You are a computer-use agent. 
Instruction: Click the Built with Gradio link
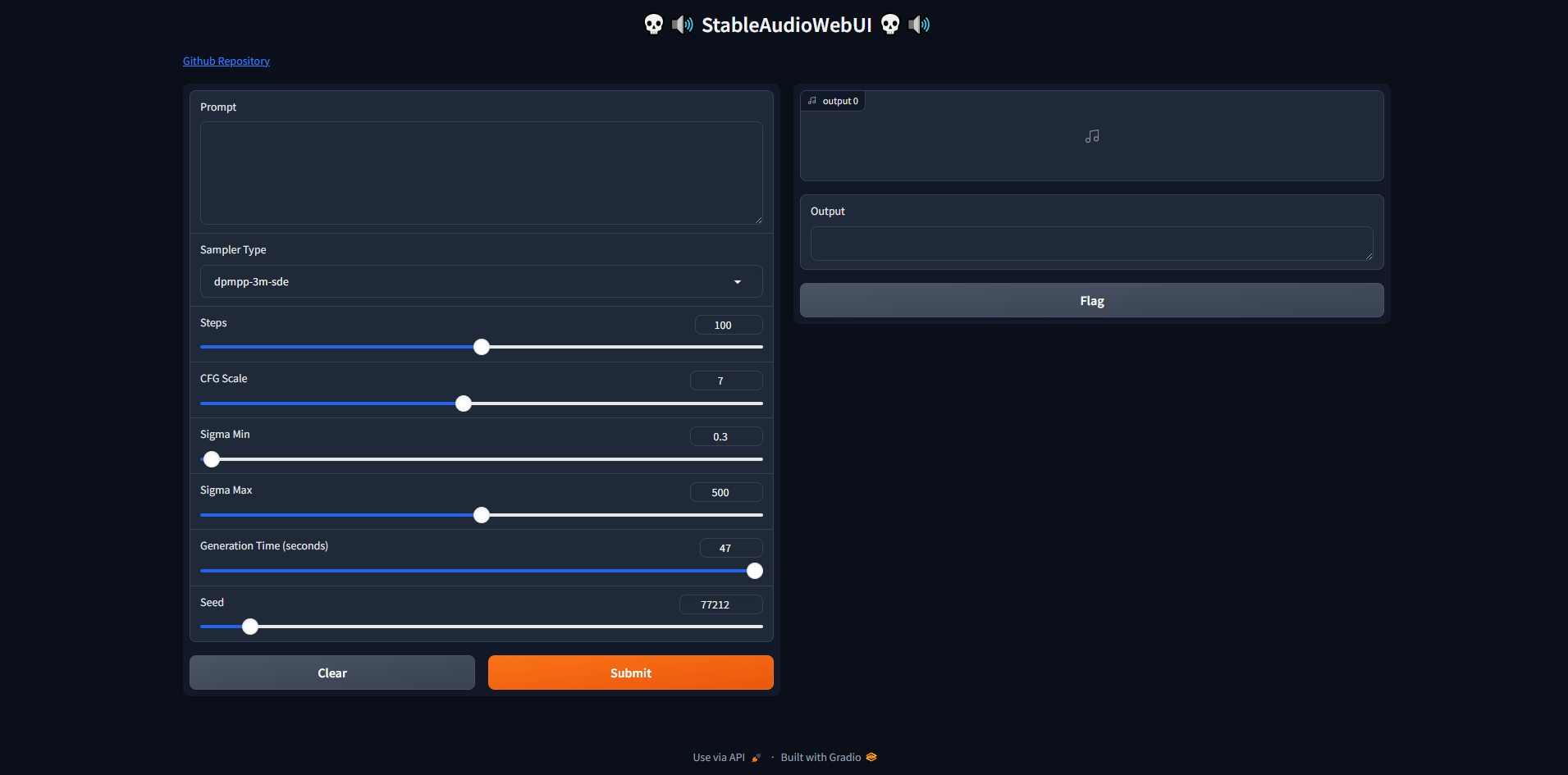click(821, 758)
